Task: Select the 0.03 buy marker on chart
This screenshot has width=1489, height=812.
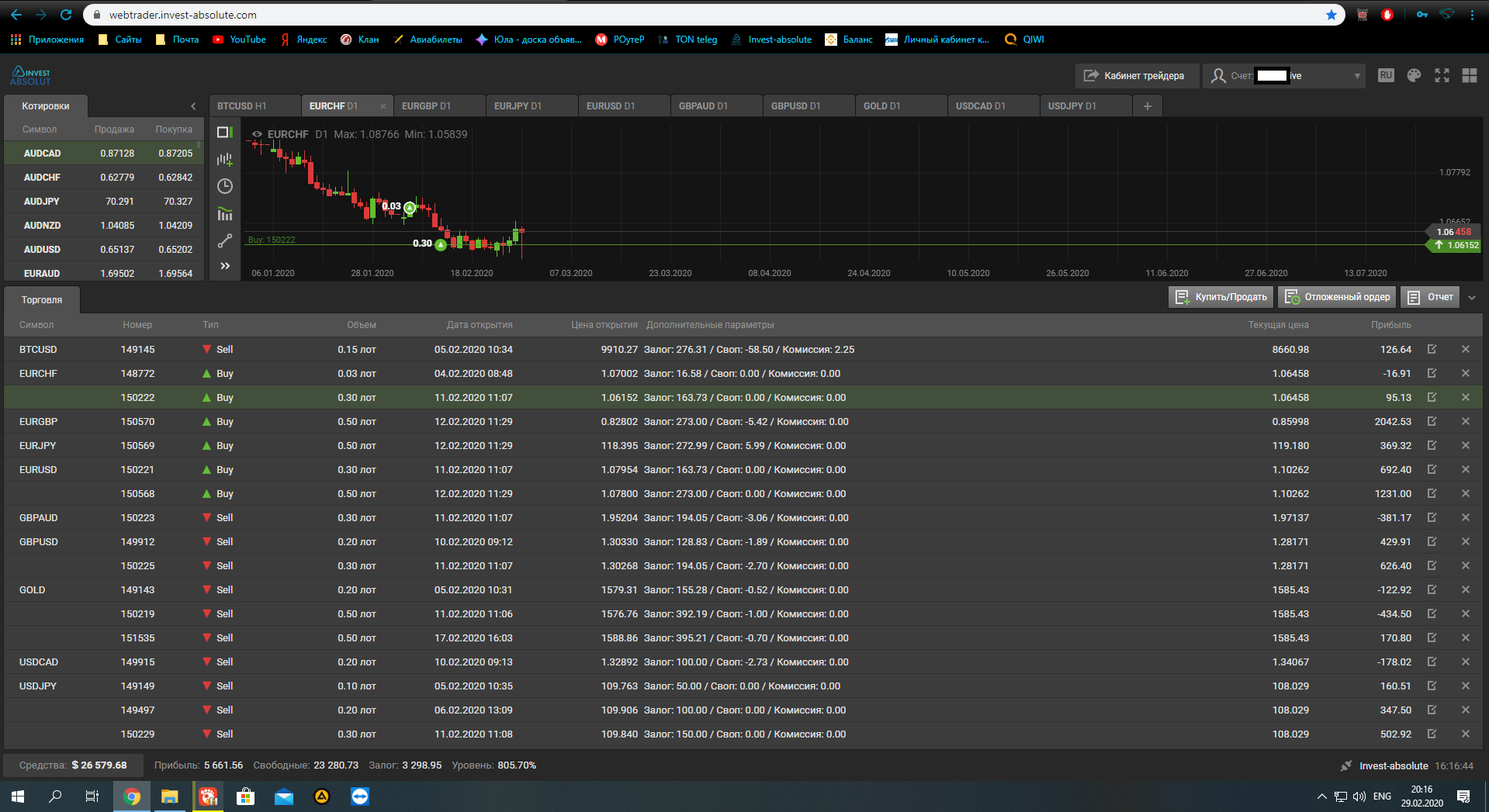Action: click(410, 207)
